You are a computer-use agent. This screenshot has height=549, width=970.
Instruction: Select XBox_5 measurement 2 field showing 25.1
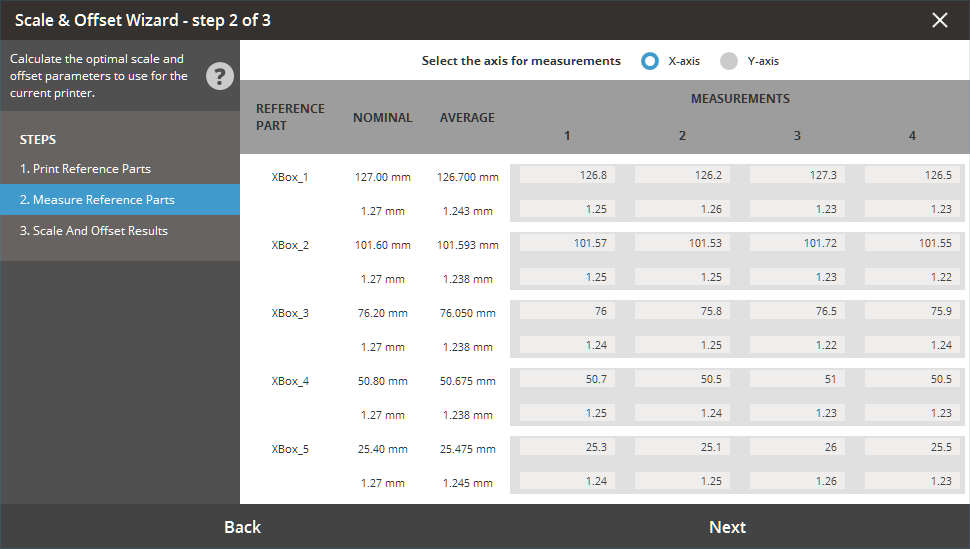click(x=682, y=447)
